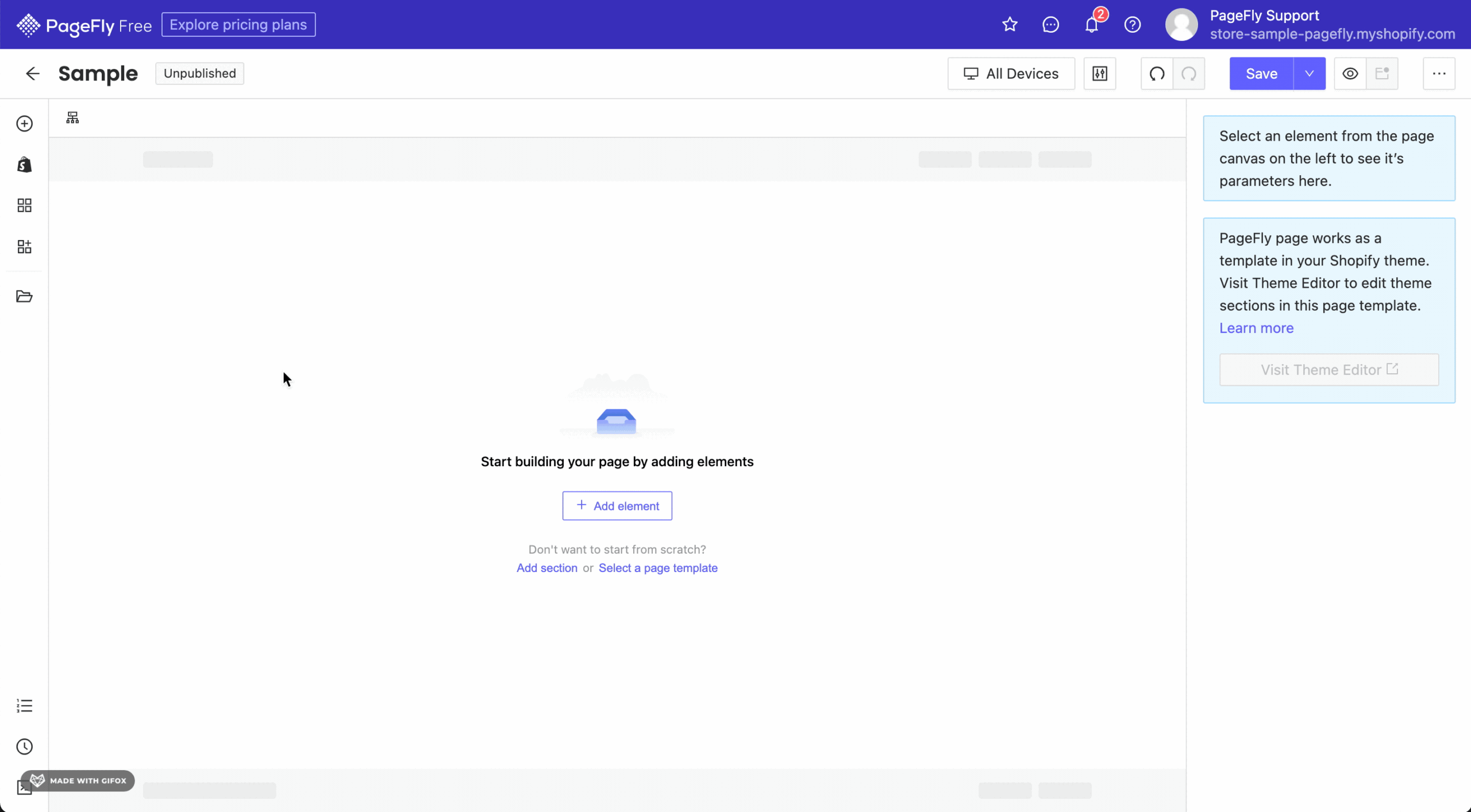Click the Add element button
This screenshot has height=812, width=1471.
click(617, 506)
